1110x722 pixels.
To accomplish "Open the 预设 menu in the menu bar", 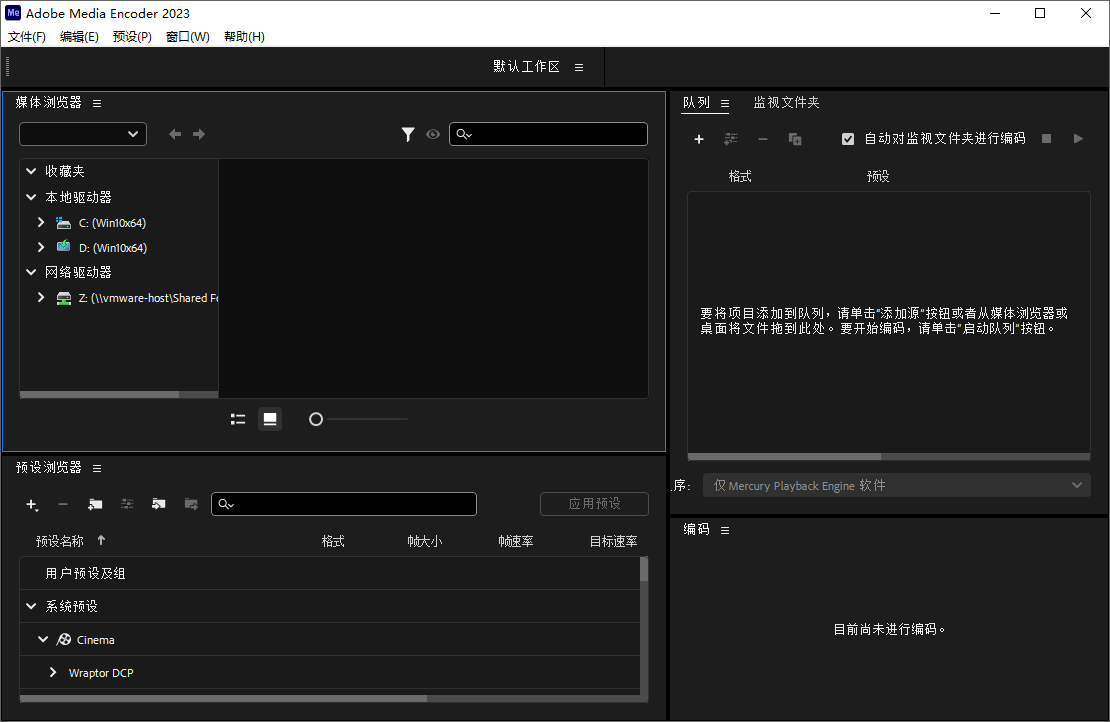I will 131,36.
